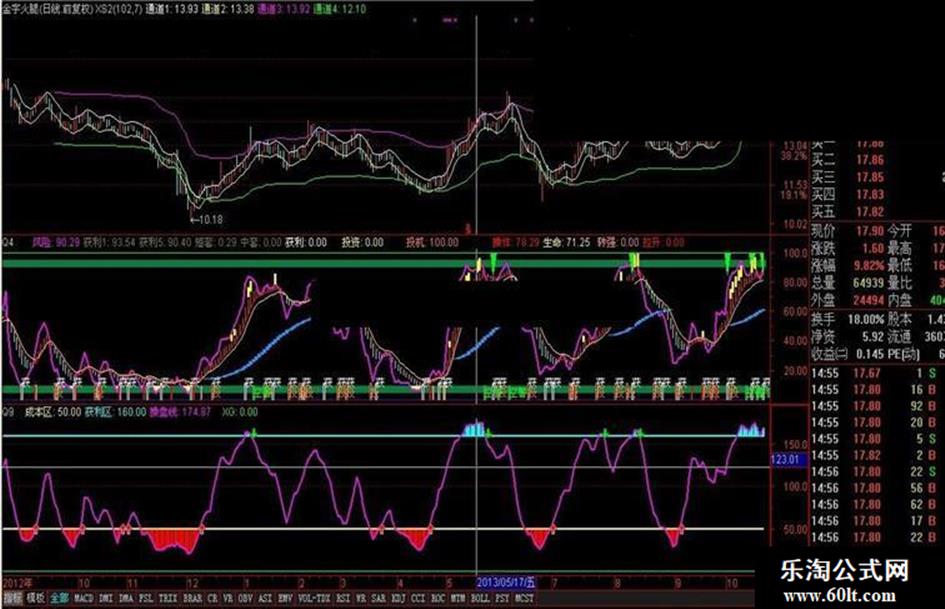Click the 外盘 value 24494
The height and width of the screenshot is (609, 945).
click(868, 300)
